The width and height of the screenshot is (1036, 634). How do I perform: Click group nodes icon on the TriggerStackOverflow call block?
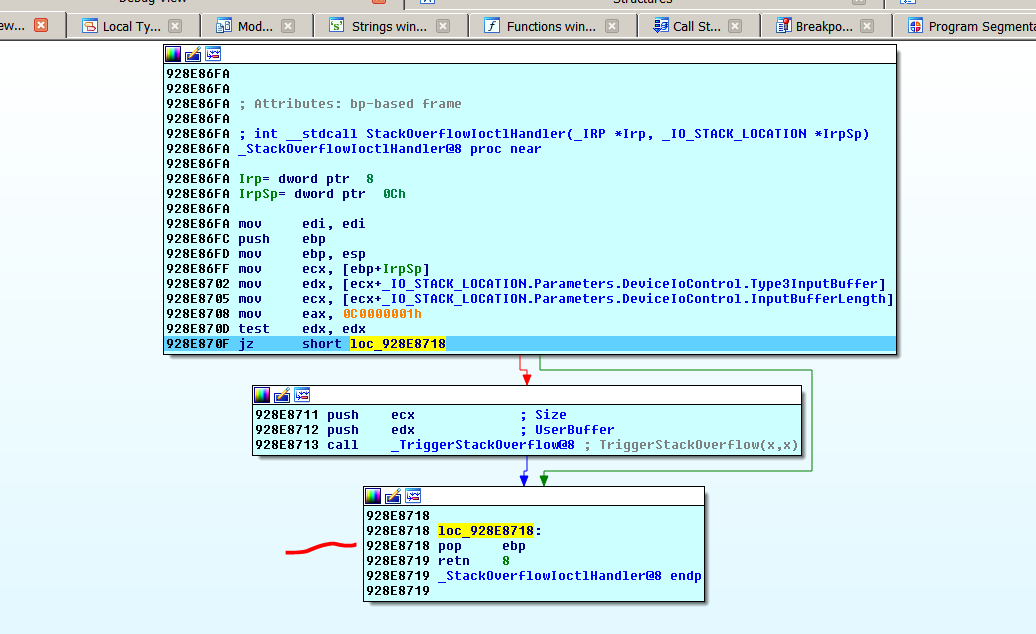301,395
